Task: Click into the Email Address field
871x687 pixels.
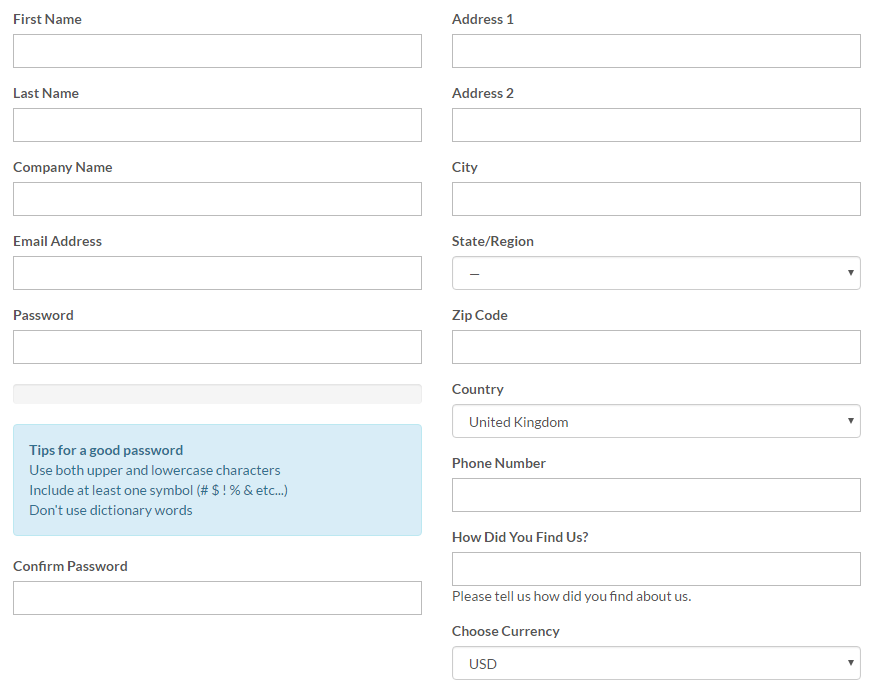Action: pos(217,273)
